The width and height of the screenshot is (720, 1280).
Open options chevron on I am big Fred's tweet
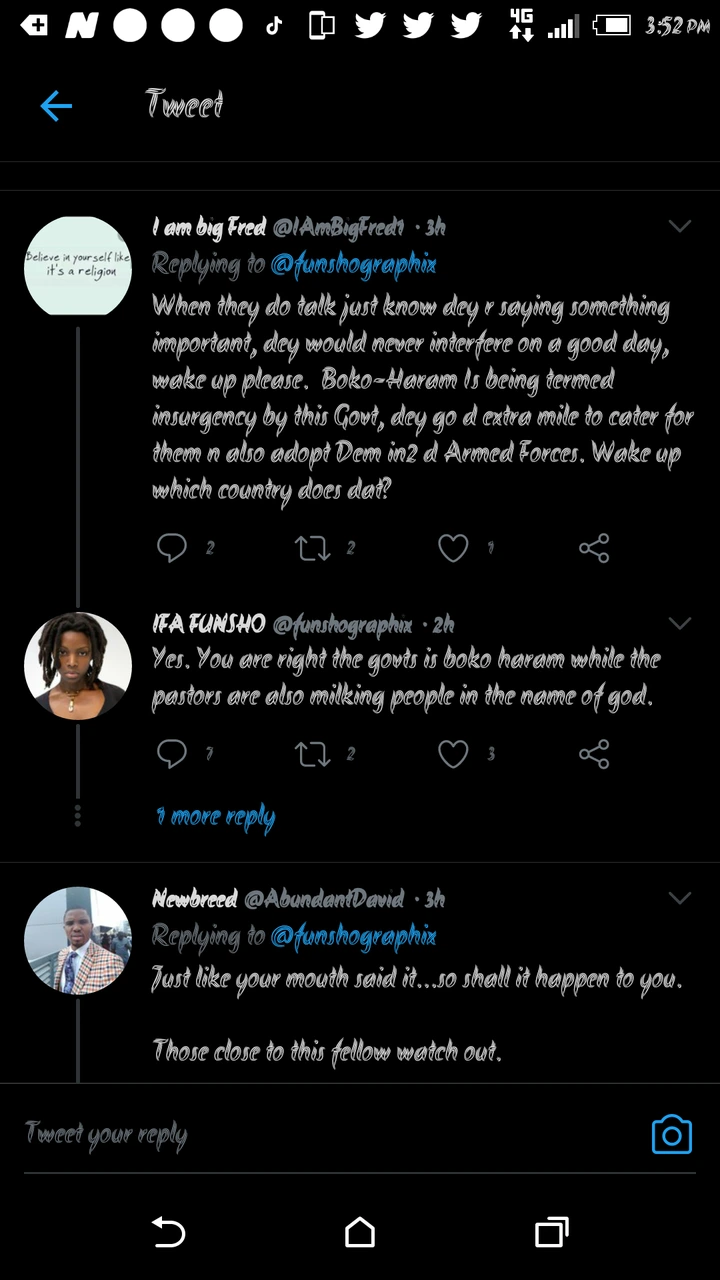tap(680, 227)
